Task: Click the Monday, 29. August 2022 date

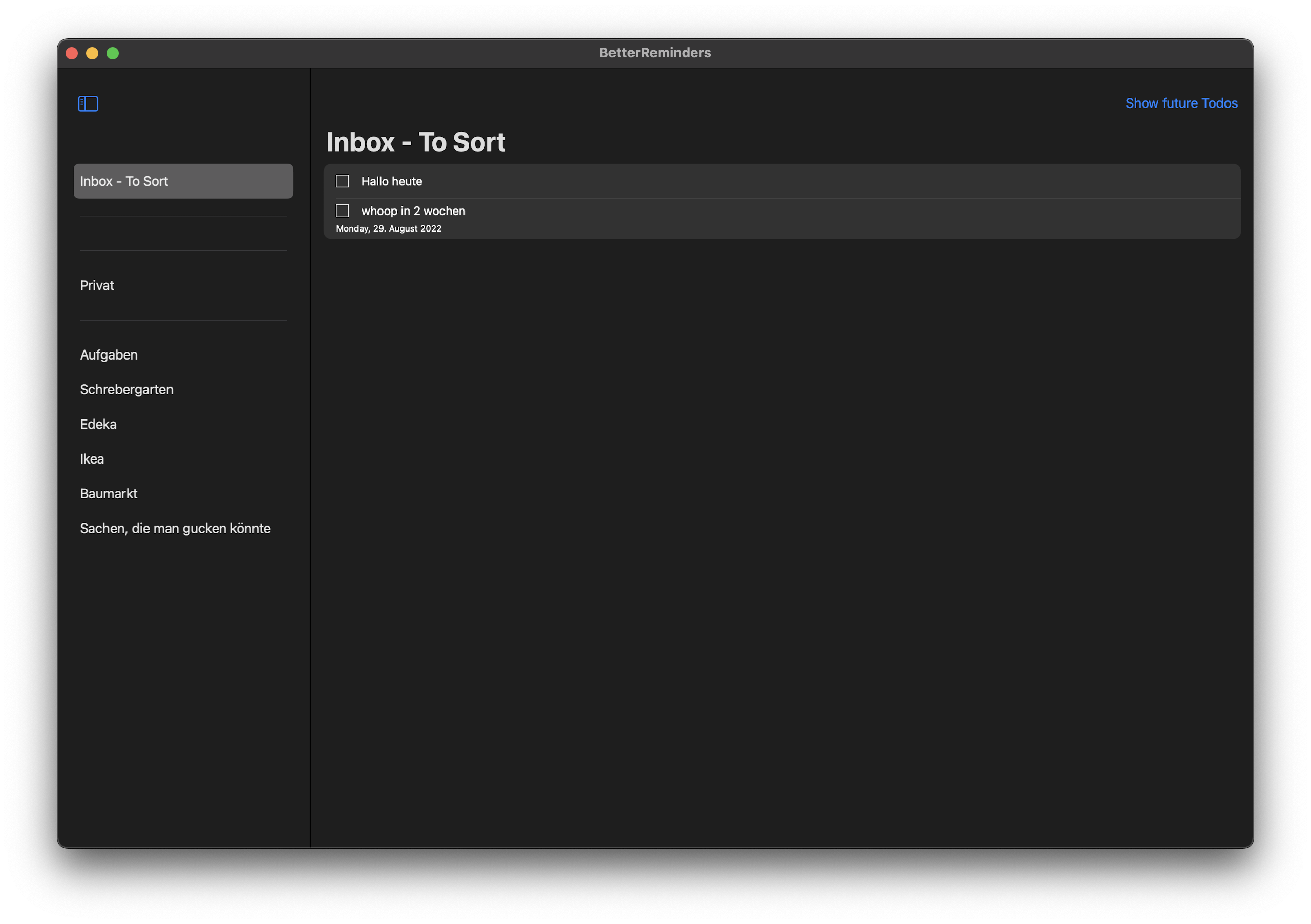Action: [x=388, y=228]
